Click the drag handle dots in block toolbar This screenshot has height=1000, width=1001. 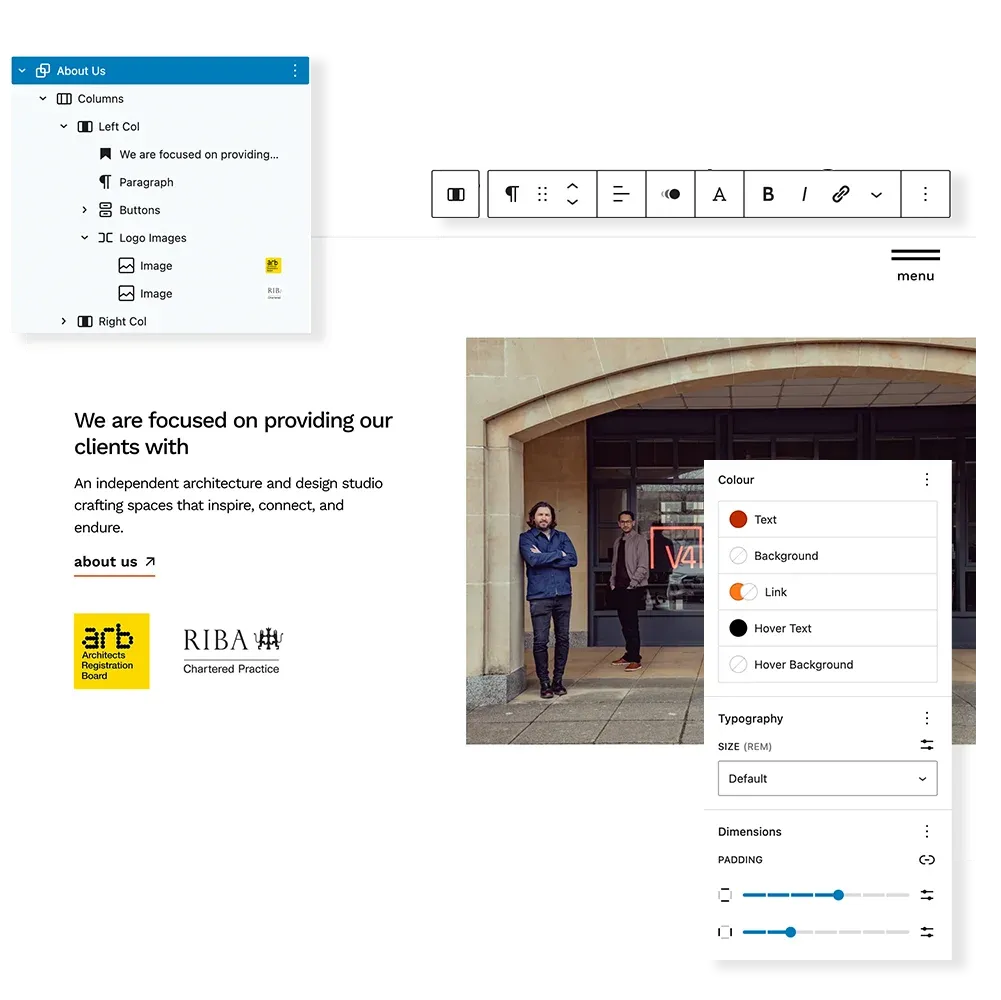pyautogui.click(x=542, y=194)
